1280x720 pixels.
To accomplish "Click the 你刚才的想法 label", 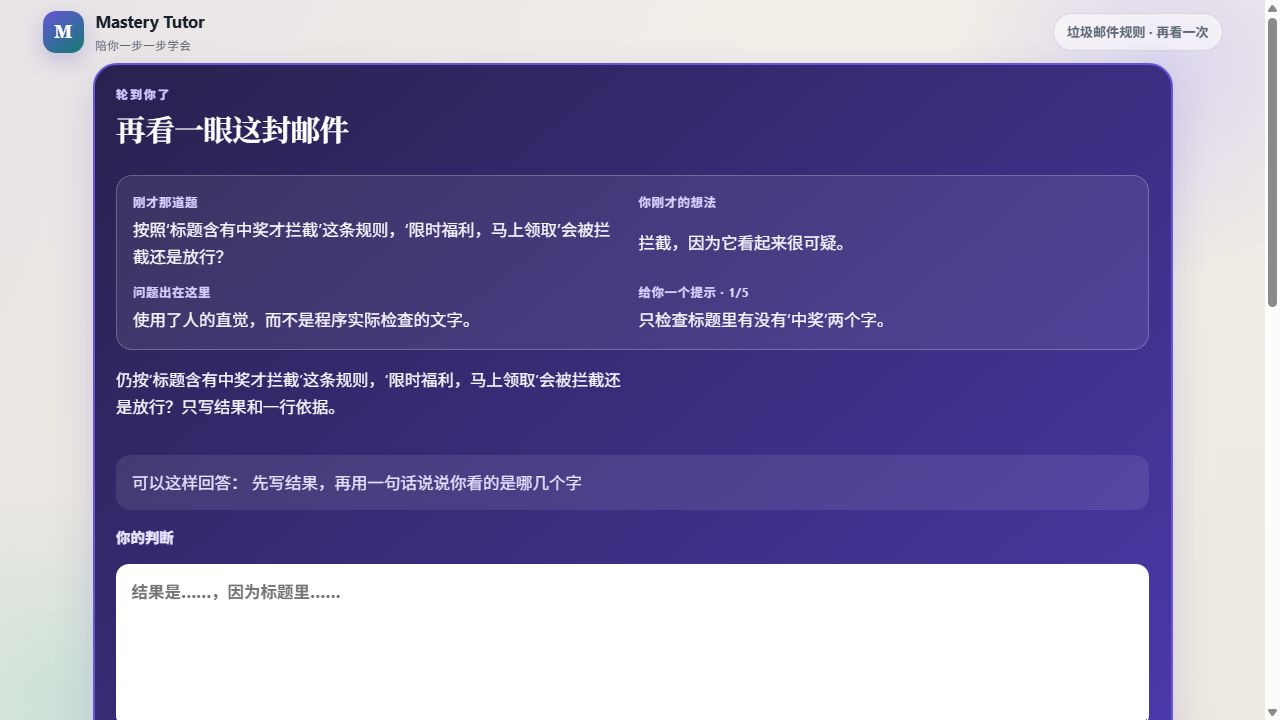I will tap(677, 202).
